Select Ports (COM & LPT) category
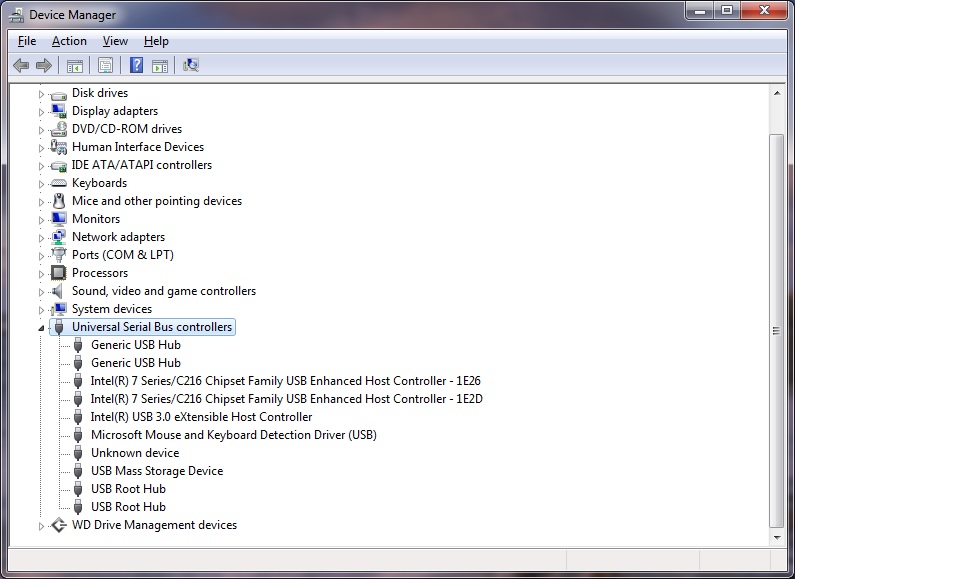The width and height of the screenshot is (960, 579). [x=122, y=255]
